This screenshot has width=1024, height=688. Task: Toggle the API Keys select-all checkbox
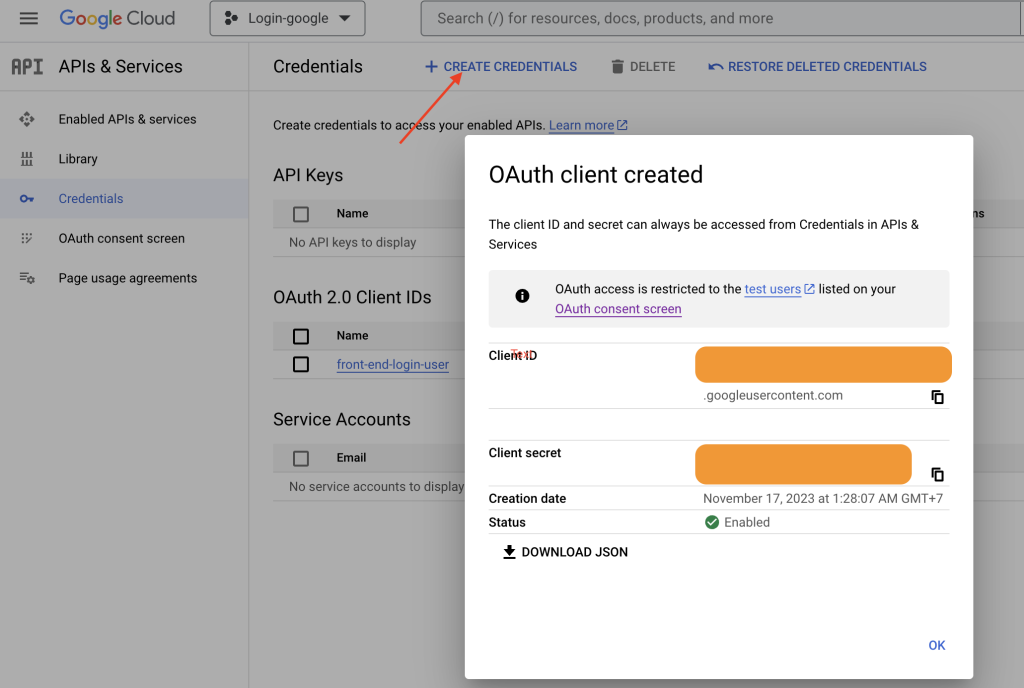point(301,214)
